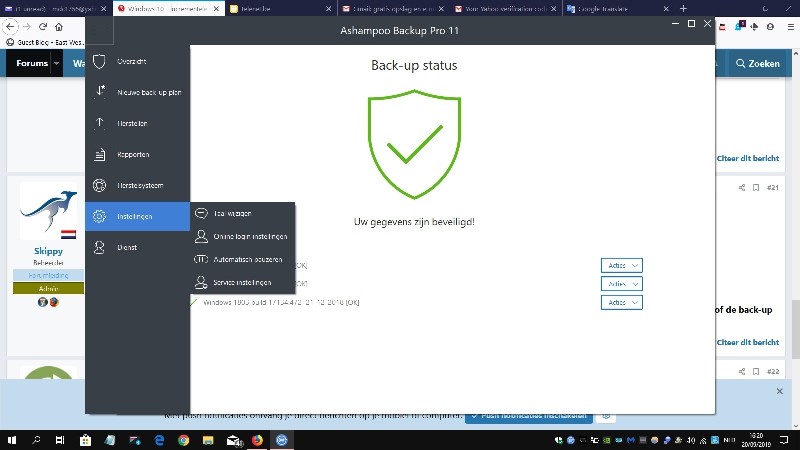The image size is (800, 450).
Task: Click the upper Citeer dit bericht link
Action: point(747,158)
